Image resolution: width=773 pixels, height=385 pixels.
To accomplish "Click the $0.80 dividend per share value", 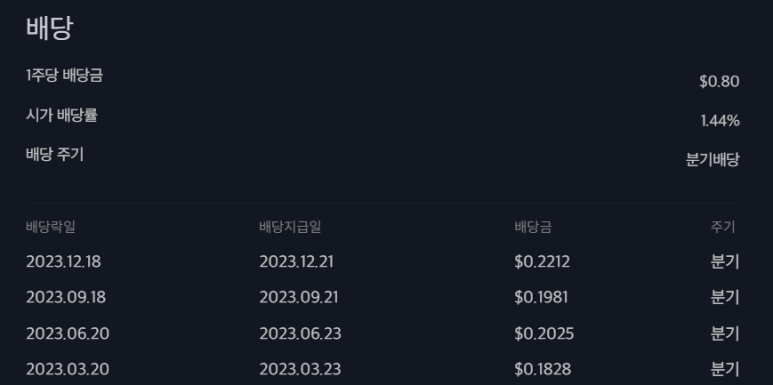I will coord(719,81).
